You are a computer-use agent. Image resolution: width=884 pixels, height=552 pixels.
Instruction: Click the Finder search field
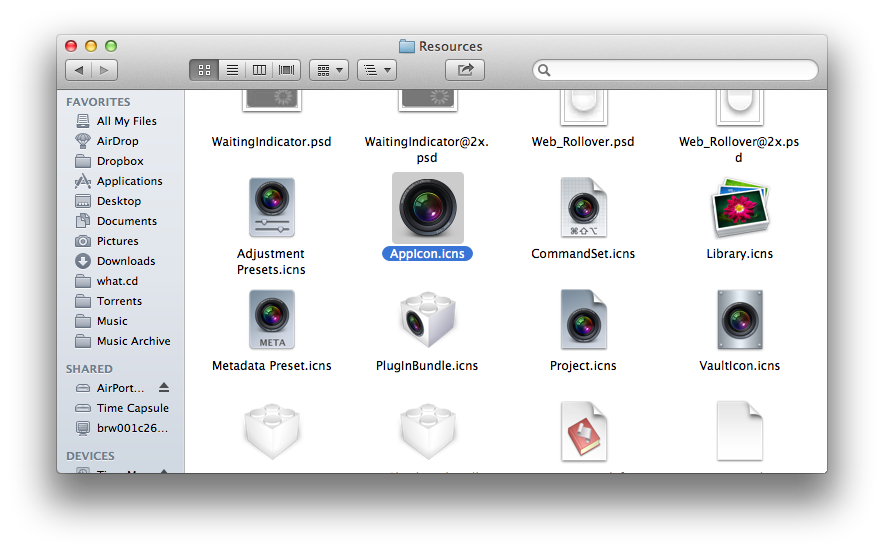coord(675,70)
